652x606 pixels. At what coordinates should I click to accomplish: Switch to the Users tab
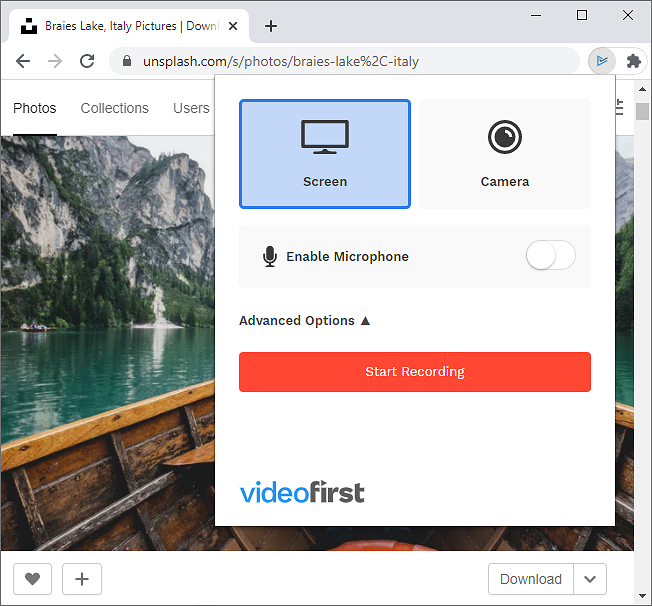point(191,108)
